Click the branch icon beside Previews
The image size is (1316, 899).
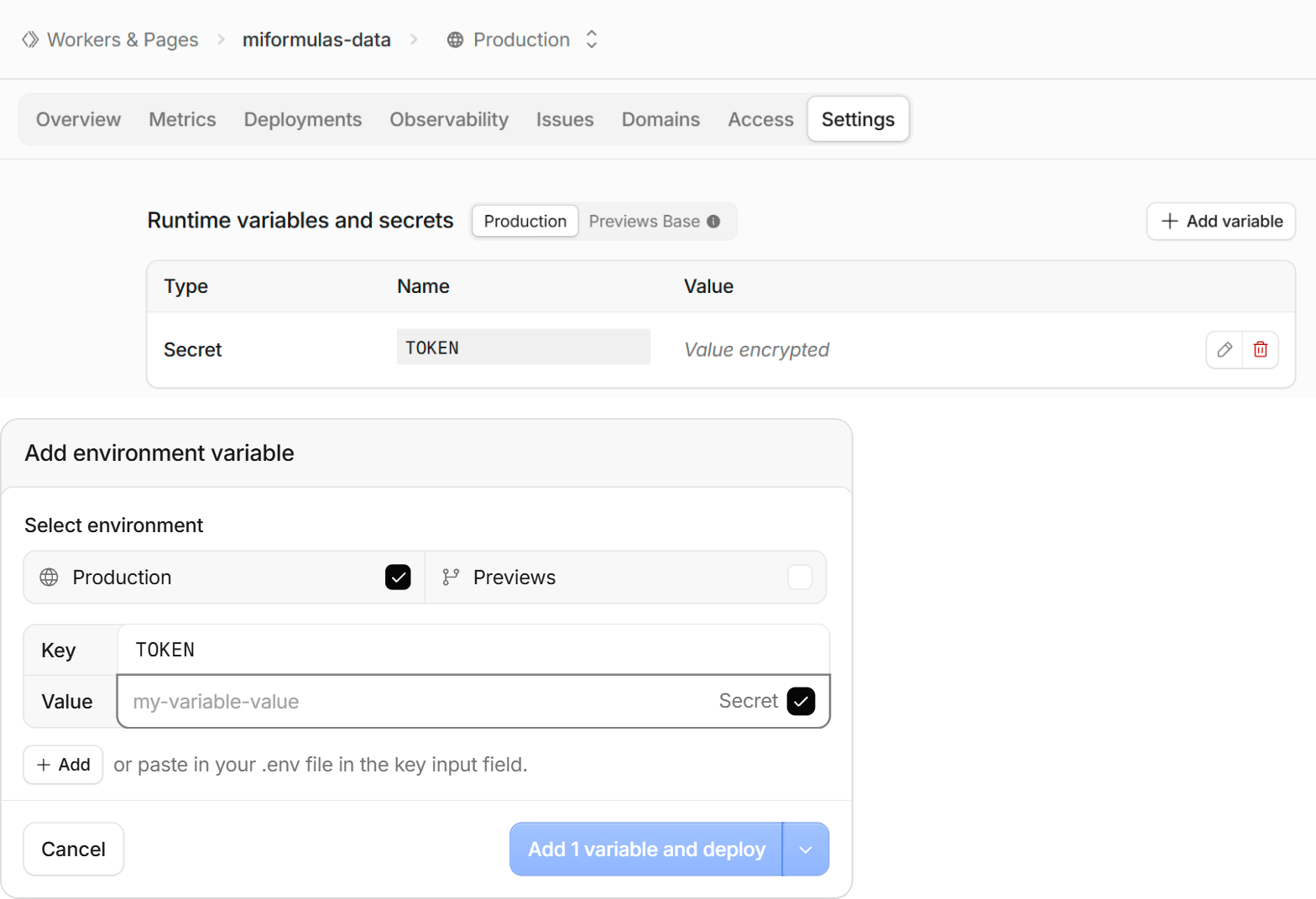click(451, 578)
